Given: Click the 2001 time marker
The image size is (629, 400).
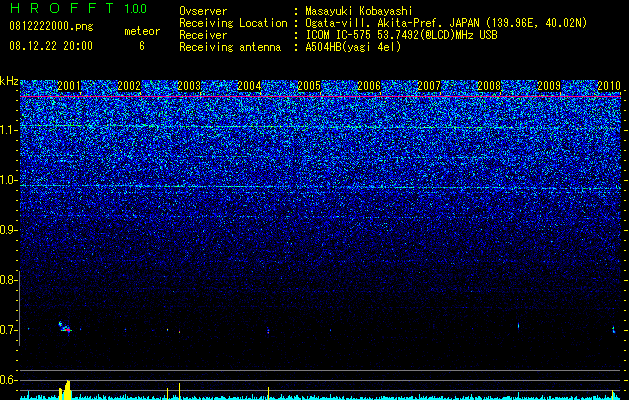Looking at the screenshot, I should (69, 85).
